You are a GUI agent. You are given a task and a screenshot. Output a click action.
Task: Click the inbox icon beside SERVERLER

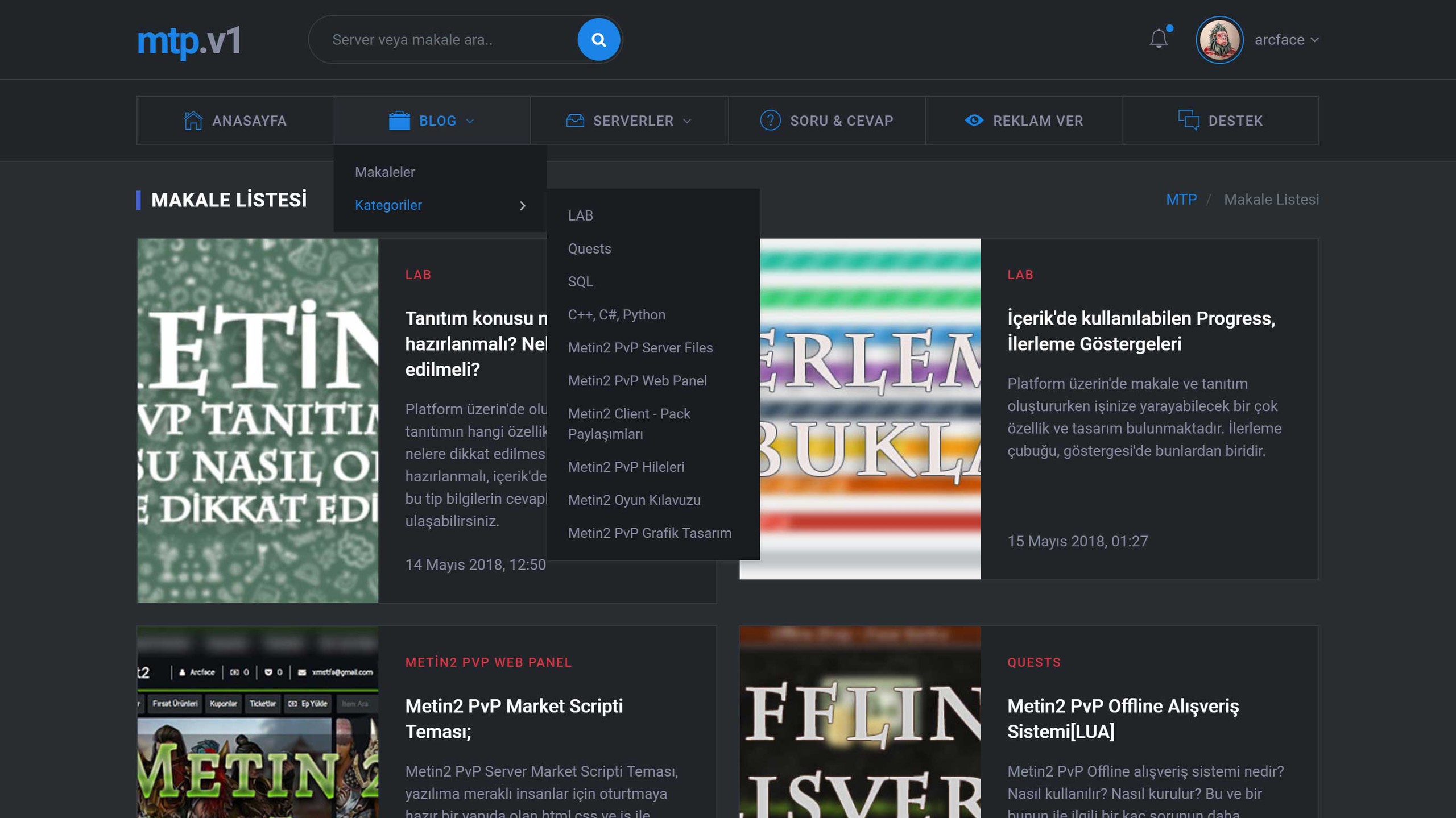click(575, 121)
